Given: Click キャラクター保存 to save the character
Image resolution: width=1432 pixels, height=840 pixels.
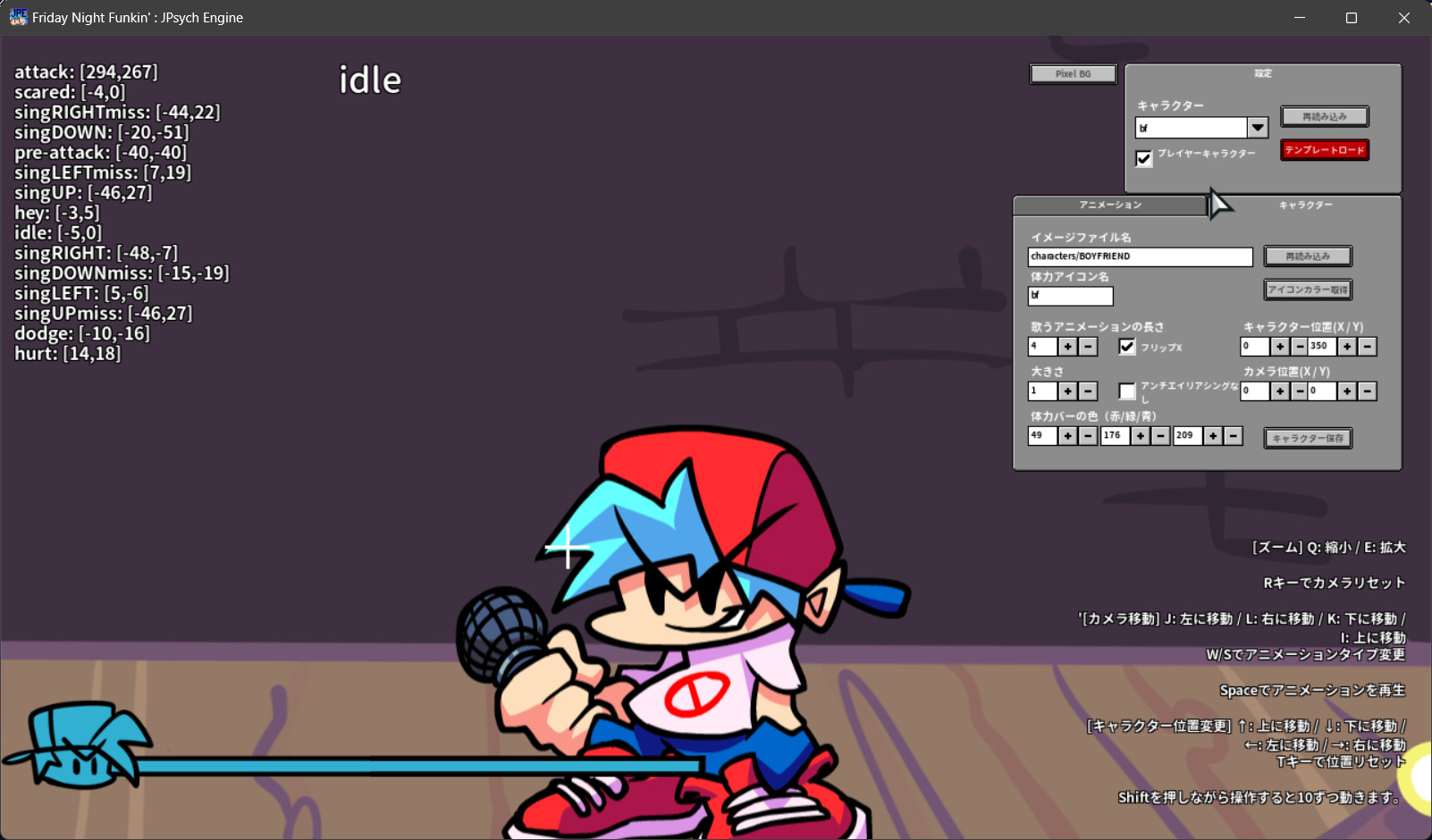Looking at the screenshot, I should [1308, 438].
